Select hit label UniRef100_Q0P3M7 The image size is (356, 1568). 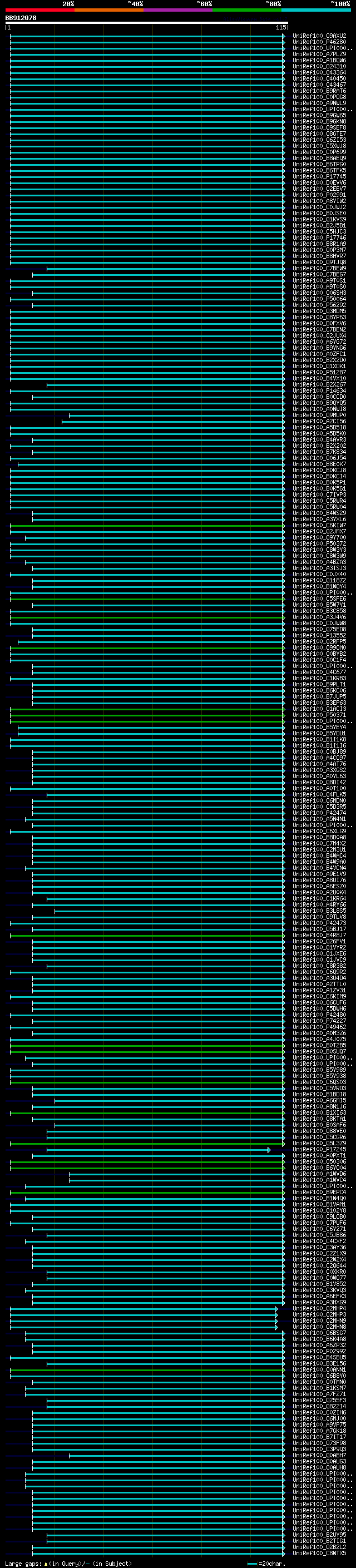click(x=319, y=250)
